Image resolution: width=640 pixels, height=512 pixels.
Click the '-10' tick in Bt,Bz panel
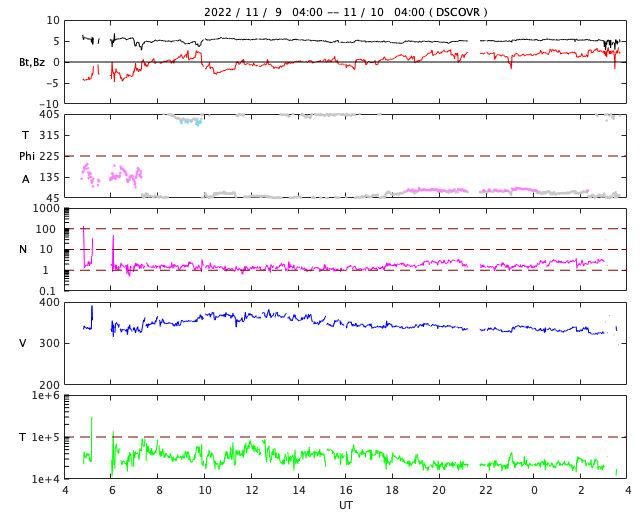pos(51,105)
